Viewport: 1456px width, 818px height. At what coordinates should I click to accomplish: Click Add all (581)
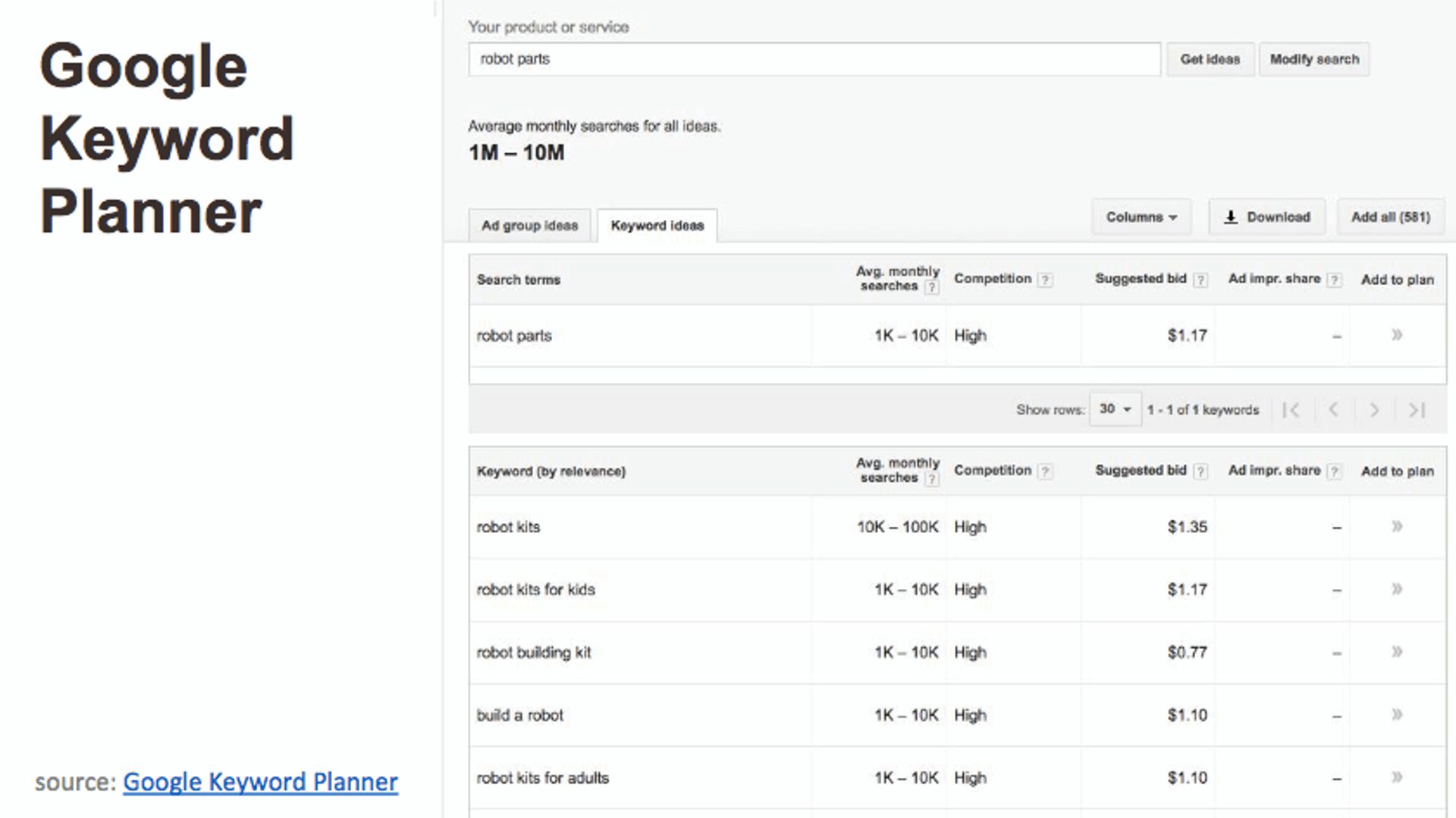pos(1390,217)
